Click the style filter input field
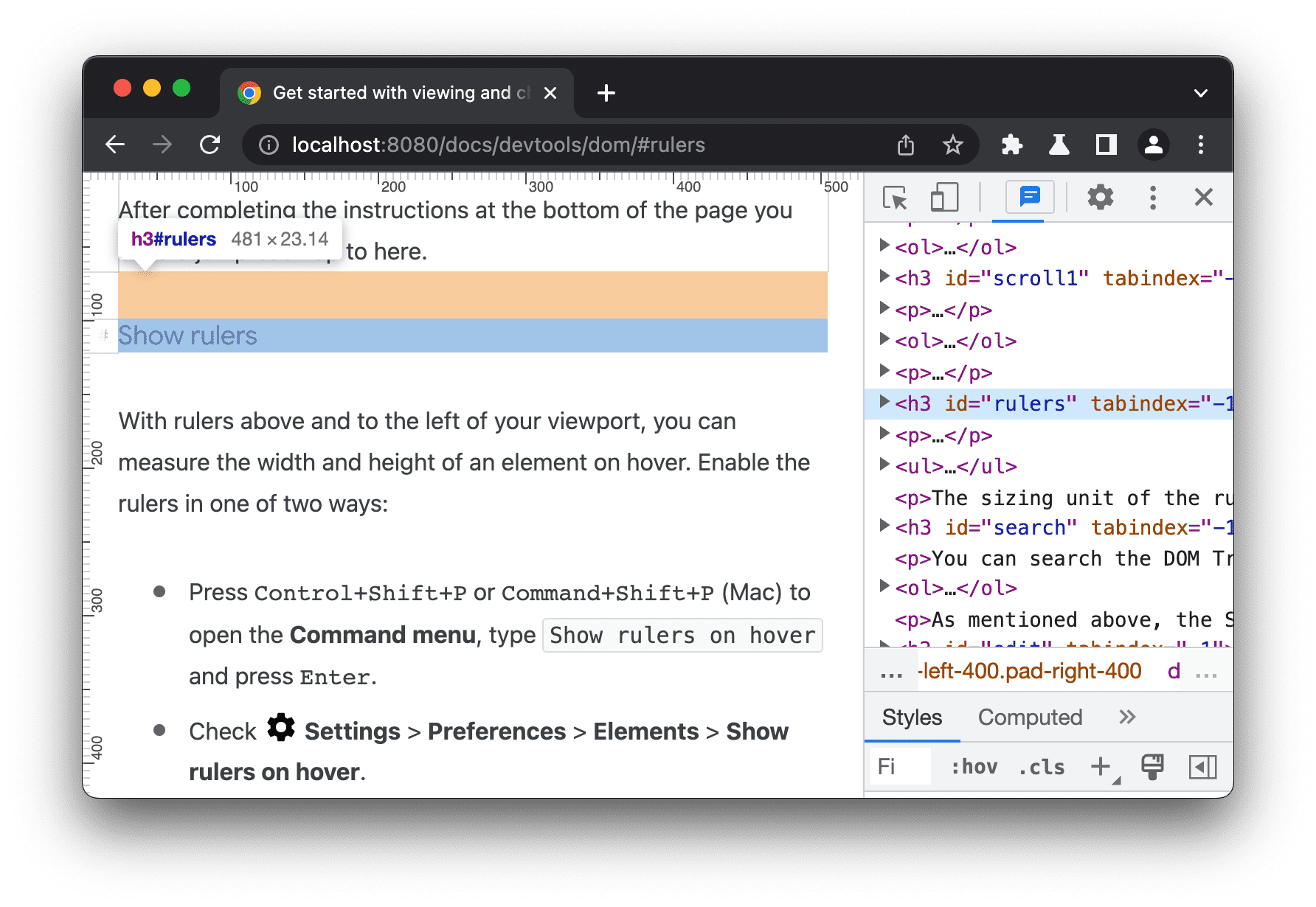This screenshot has width=1316, height=907. pyautogui.click(x=904, y=767)
